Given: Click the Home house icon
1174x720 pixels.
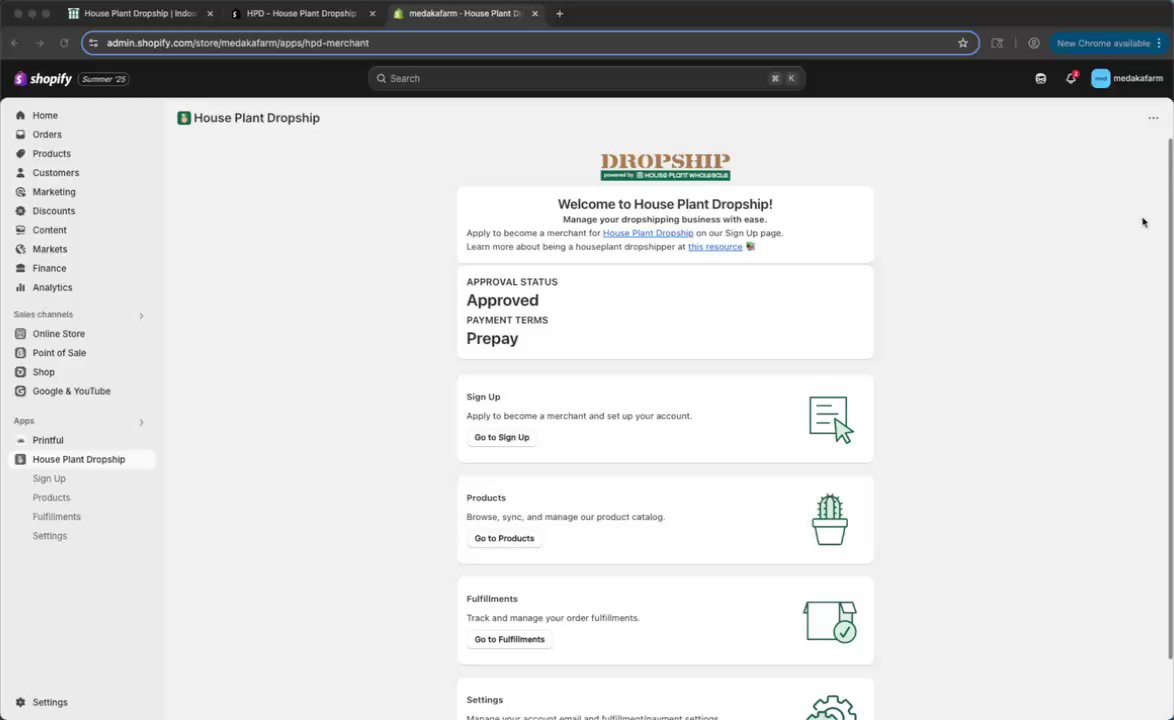Looking at the screenshot, I should (20, 115).
